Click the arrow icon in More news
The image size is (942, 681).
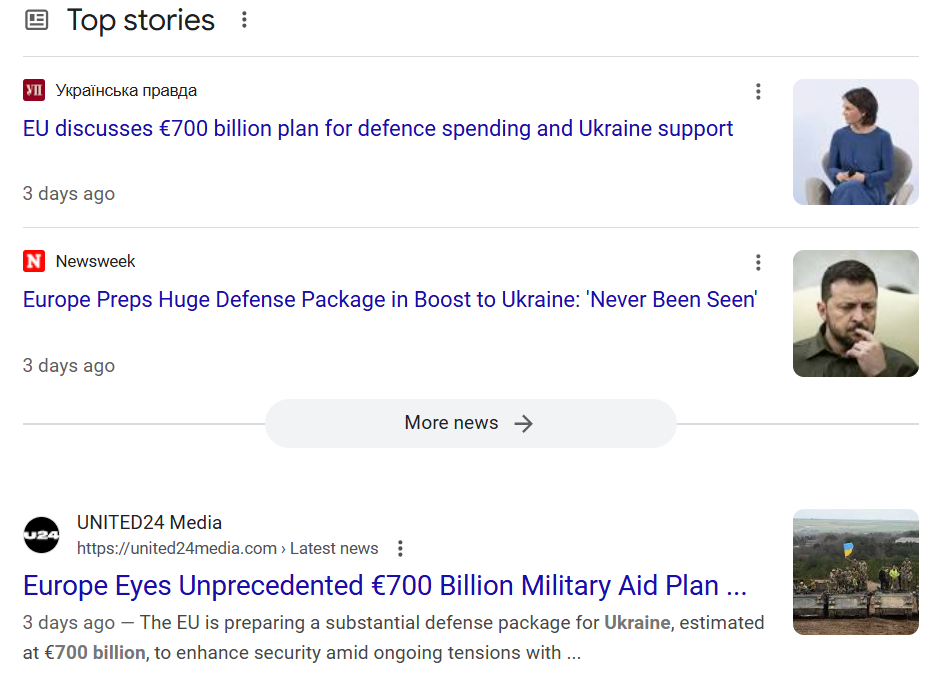(524, 424)
